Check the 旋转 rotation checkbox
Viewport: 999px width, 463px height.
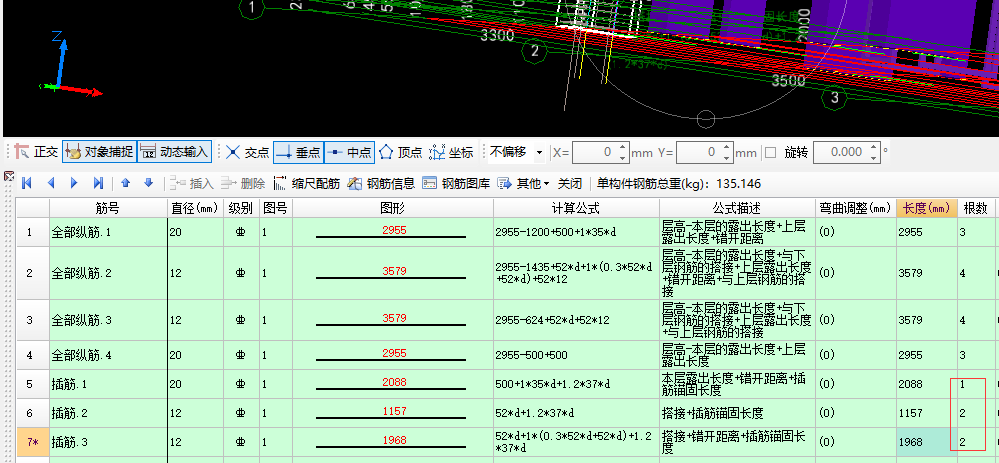coord(770,153)
